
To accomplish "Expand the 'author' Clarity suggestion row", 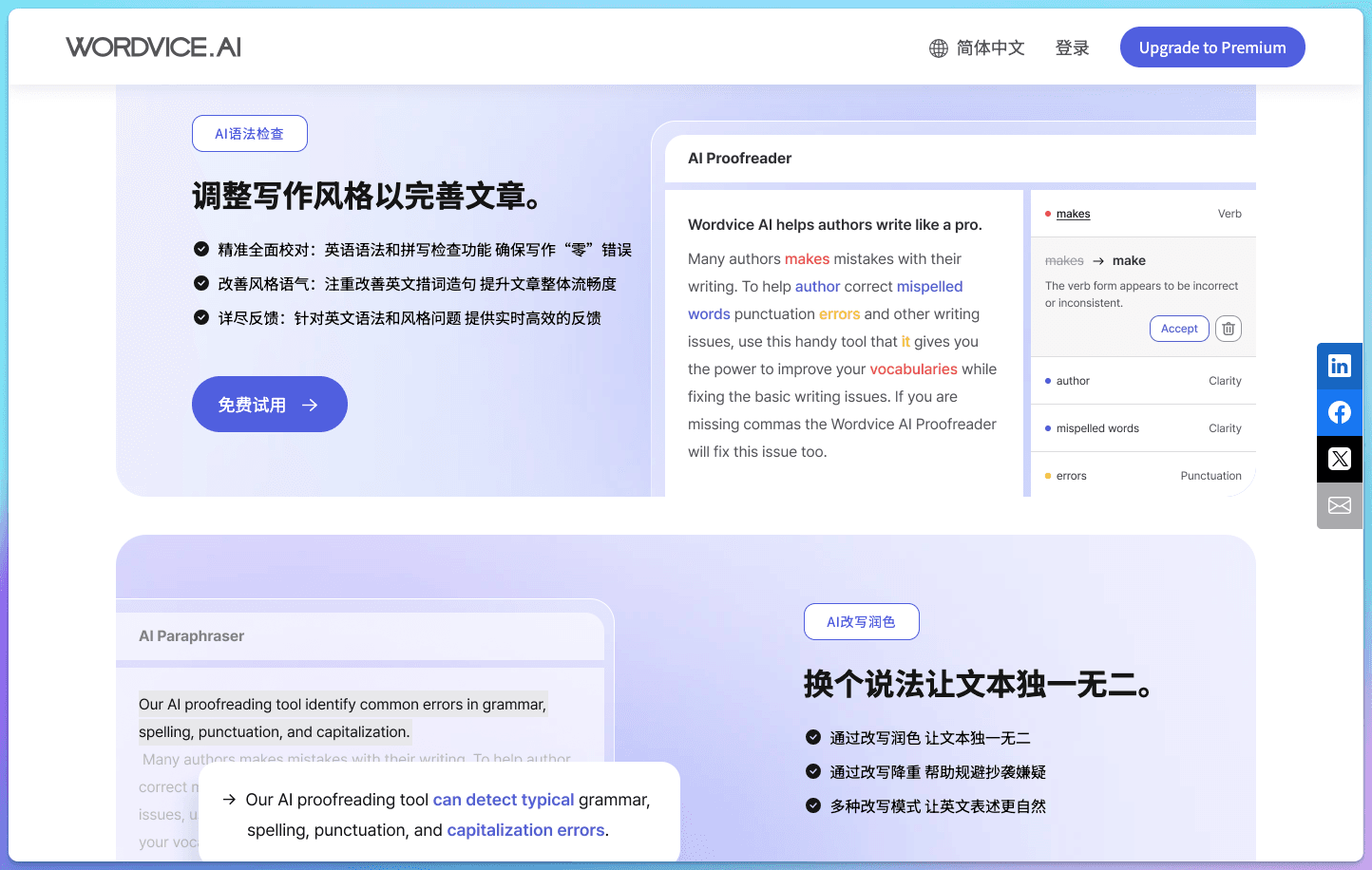I will tap(1144, 381).
